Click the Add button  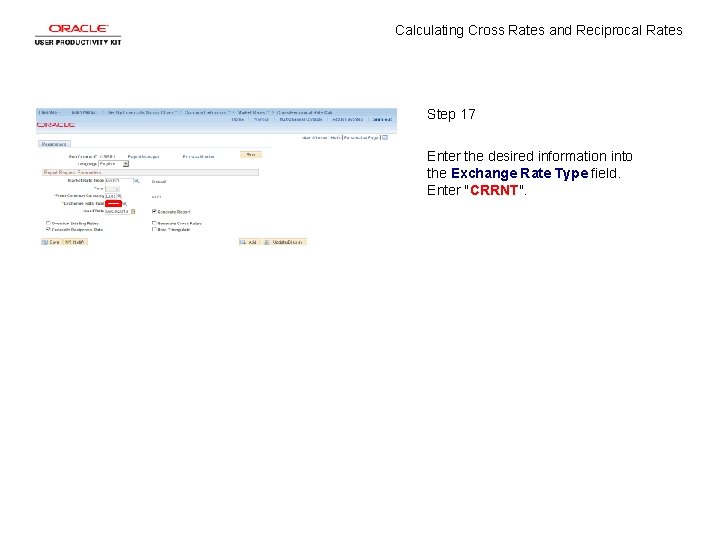click(x=249, y=242)
